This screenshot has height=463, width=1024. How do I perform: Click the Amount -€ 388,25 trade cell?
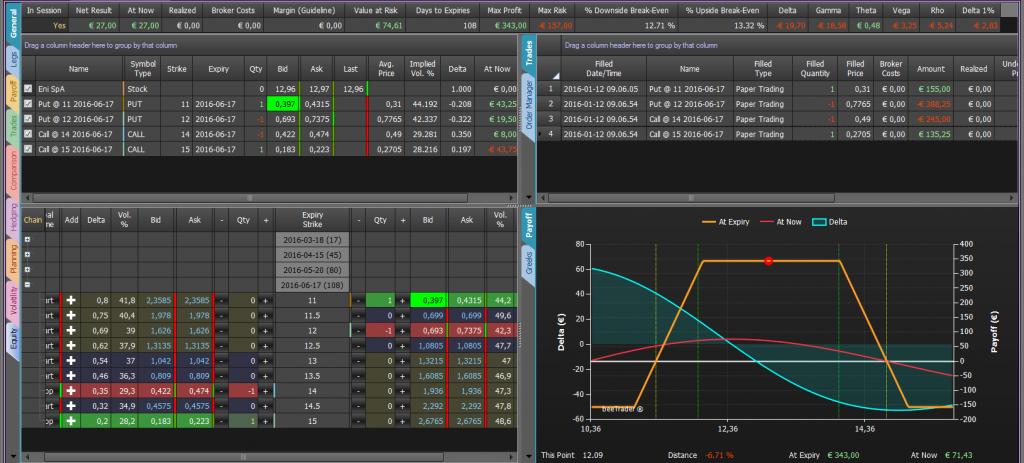931,104
